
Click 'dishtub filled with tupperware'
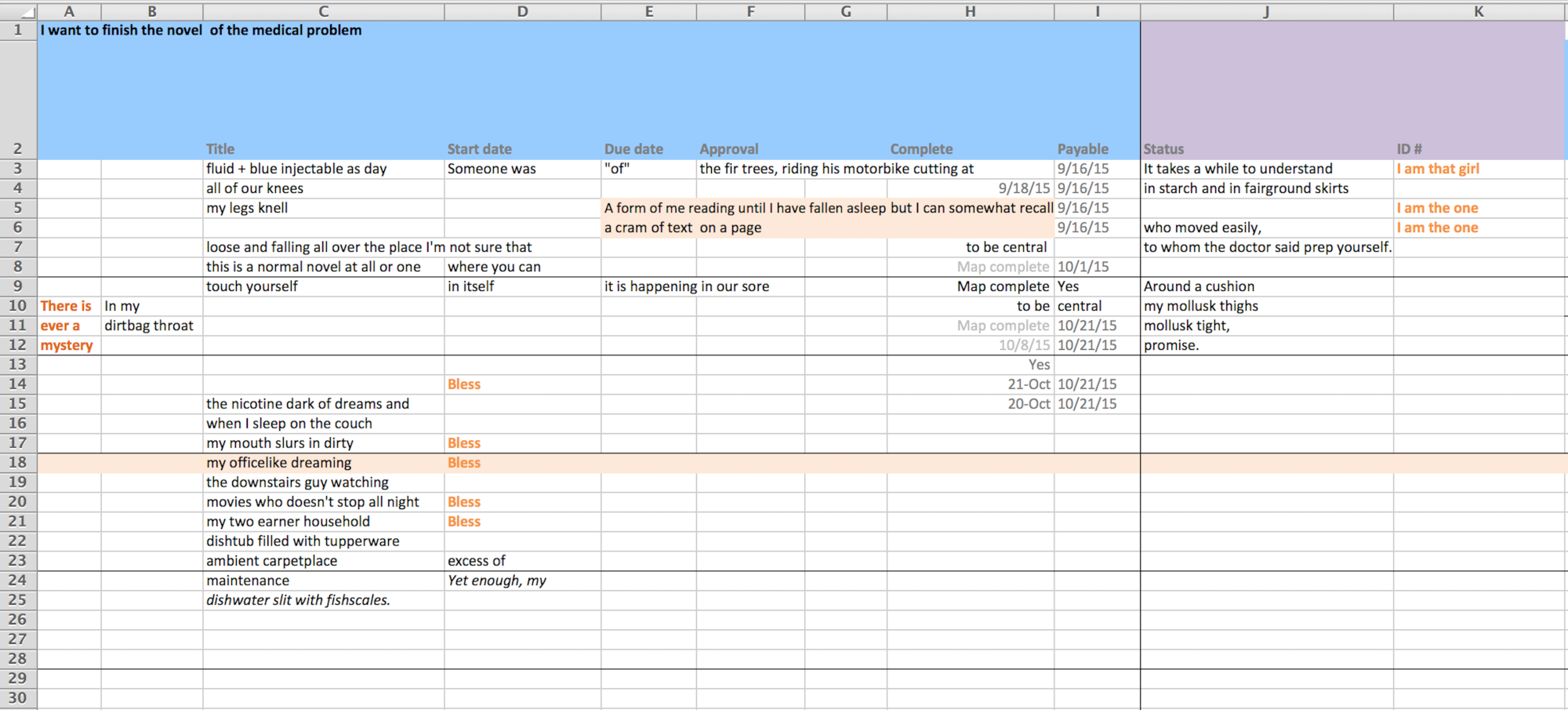coord(324,541)
